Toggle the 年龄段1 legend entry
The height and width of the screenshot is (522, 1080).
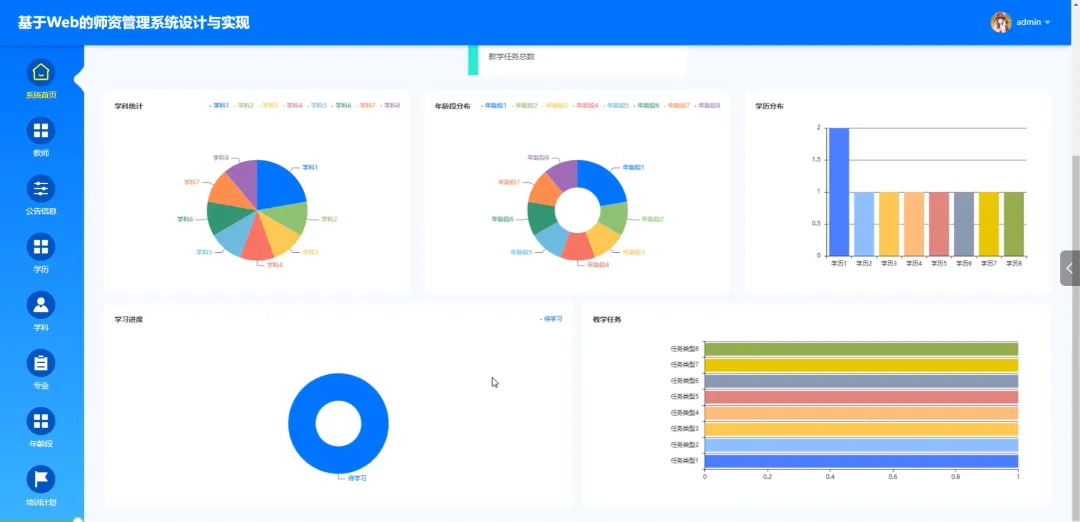[494, 105]
